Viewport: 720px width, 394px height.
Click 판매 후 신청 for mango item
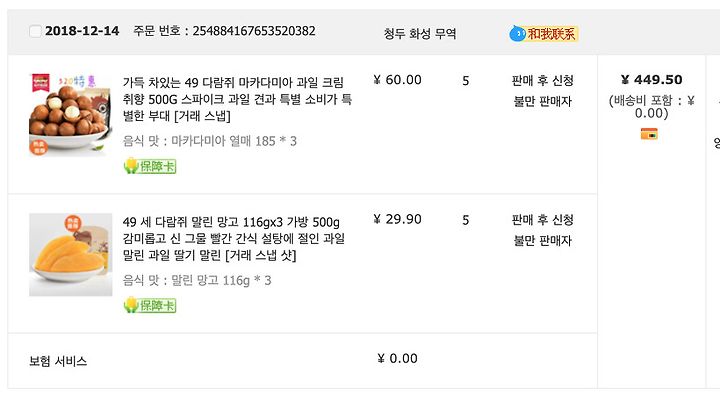point(542,220)
